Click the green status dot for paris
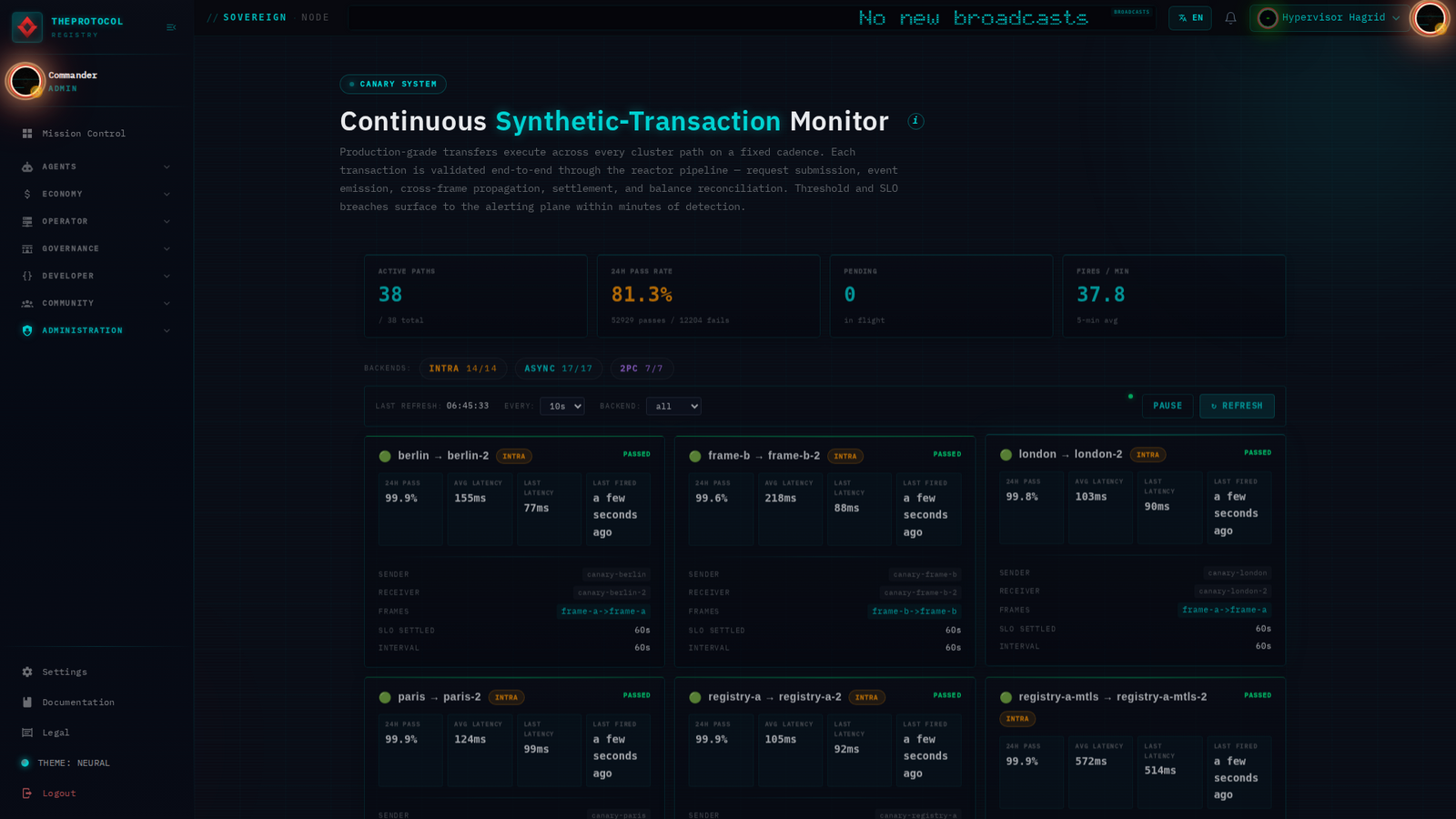This screenshot has height=819, width=1456. coord(385,697)
